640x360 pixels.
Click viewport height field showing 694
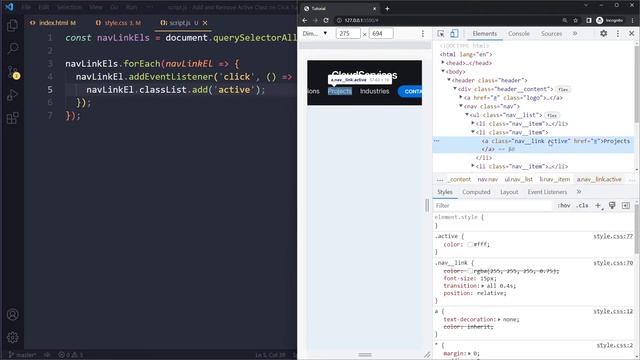pos(381,34)
